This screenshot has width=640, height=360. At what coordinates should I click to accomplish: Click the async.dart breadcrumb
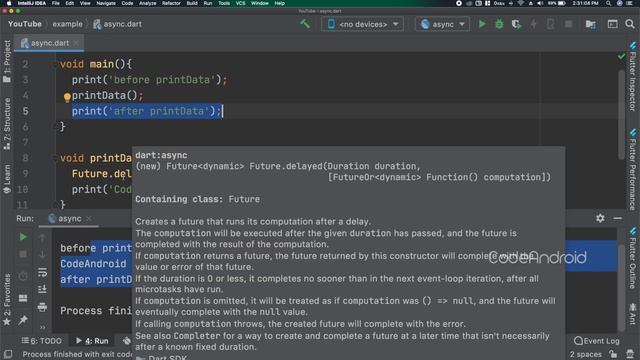pos(118,24)
